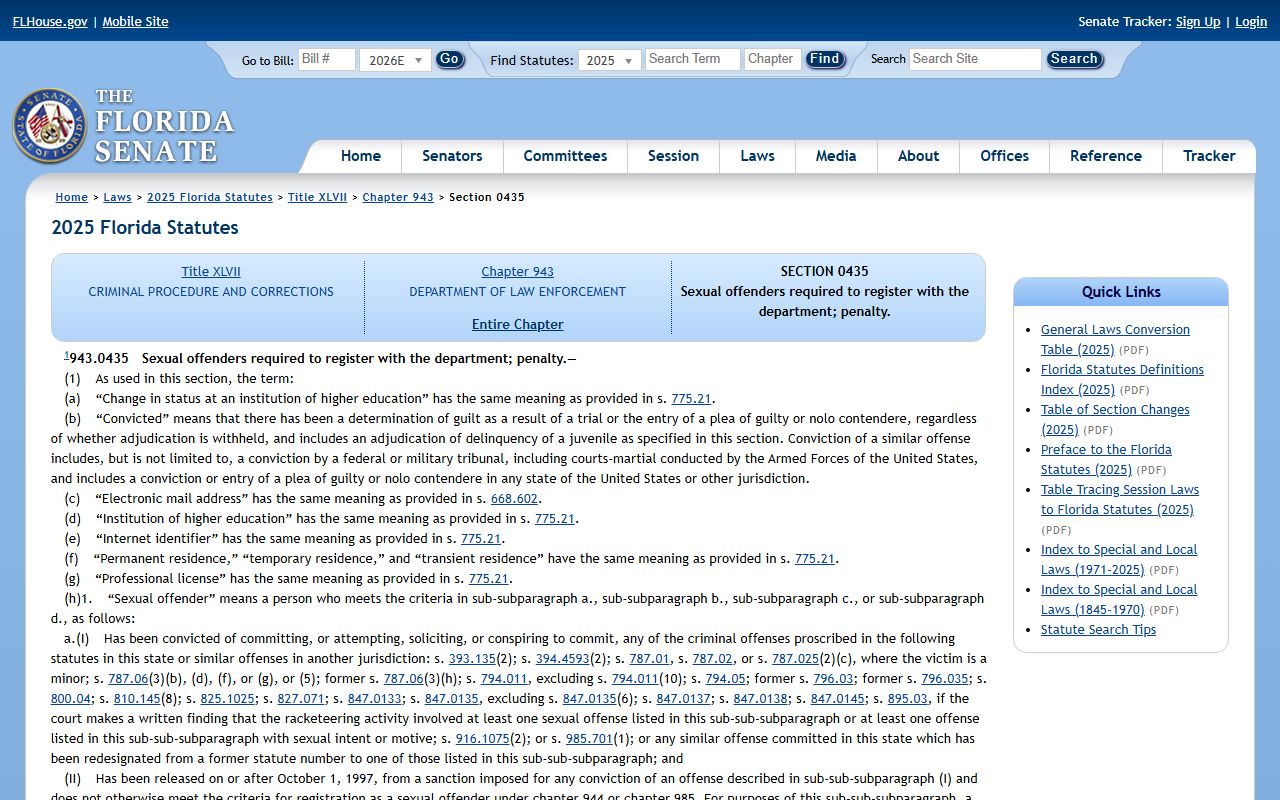Focus the Search Term statutes field
Screen dimensions: 1280x800
[693, 59]
